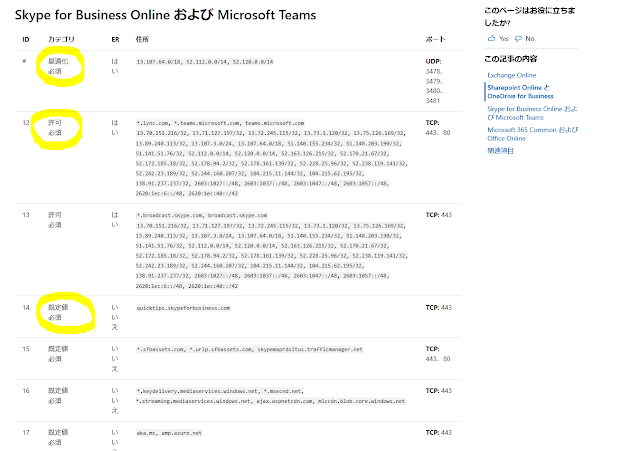Click TCP 443, 80 port in row 15
This screenshot has height=451, width=640.
(438, 354)
